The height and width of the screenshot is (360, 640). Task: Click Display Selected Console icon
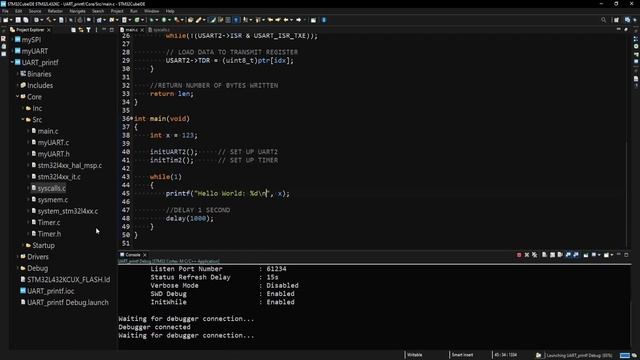point(594,255)
